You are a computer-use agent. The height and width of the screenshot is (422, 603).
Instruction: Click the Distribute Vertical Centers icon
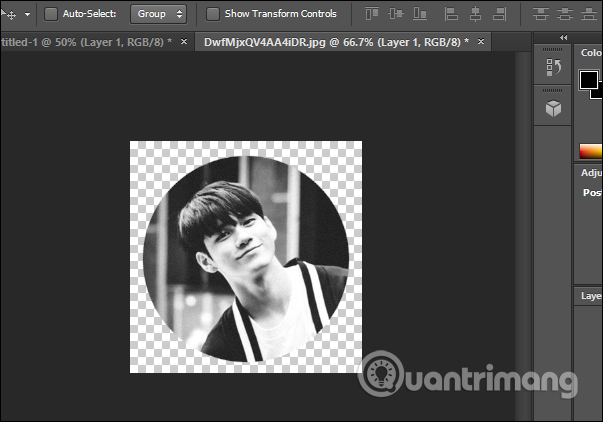565,14
